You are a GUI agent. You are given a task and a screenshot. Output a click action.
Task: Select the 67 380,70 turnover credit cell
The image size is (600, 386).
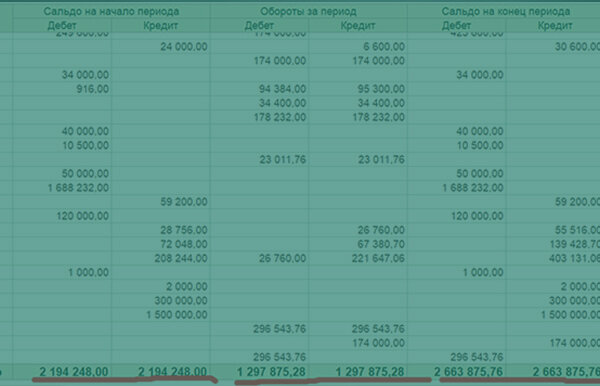381,244
